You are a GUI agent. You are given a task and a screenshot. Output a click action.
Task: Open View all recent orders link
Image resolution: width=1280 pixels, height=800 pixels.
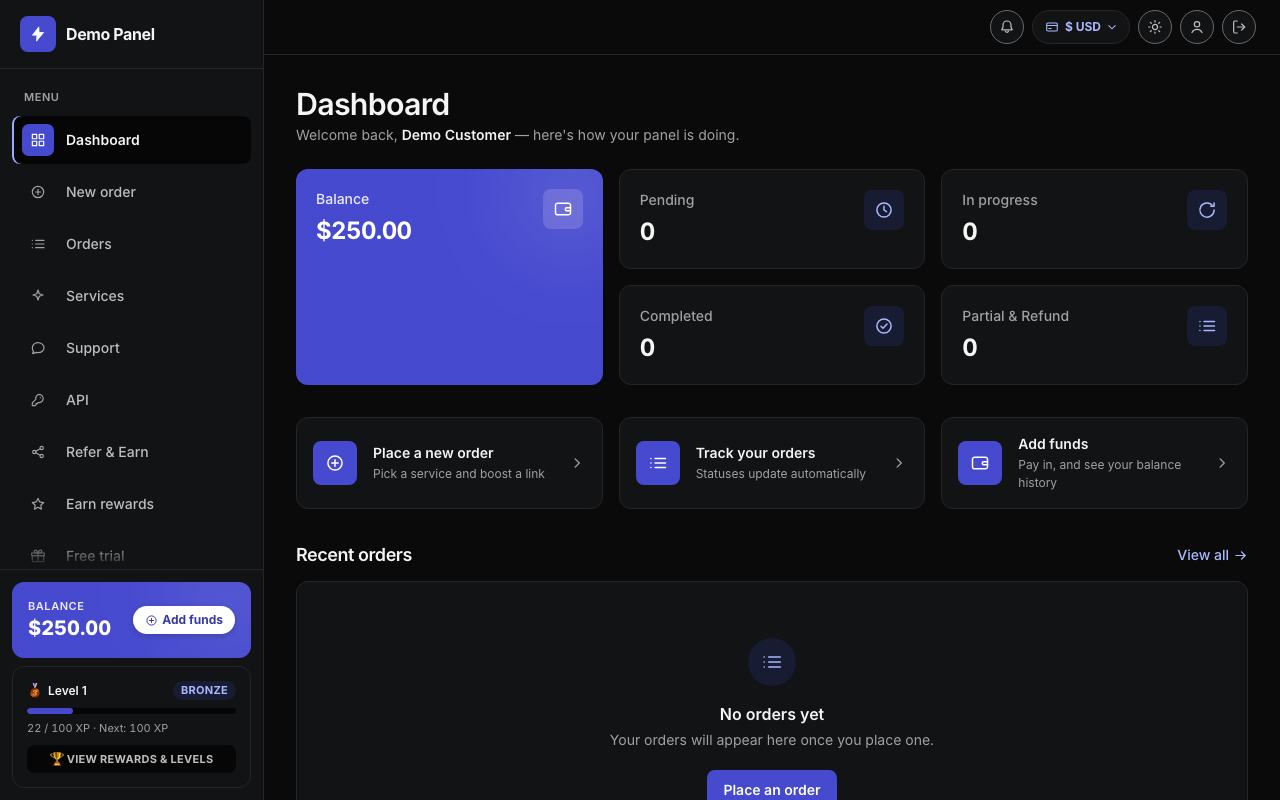tap(1212, 555)
